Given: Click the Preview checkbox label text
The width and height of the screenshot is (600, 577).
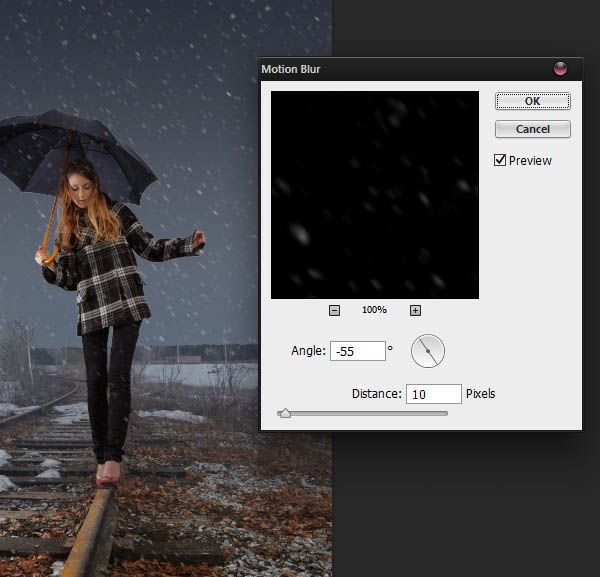Looking at the screenshot, I should pos(530,160).
